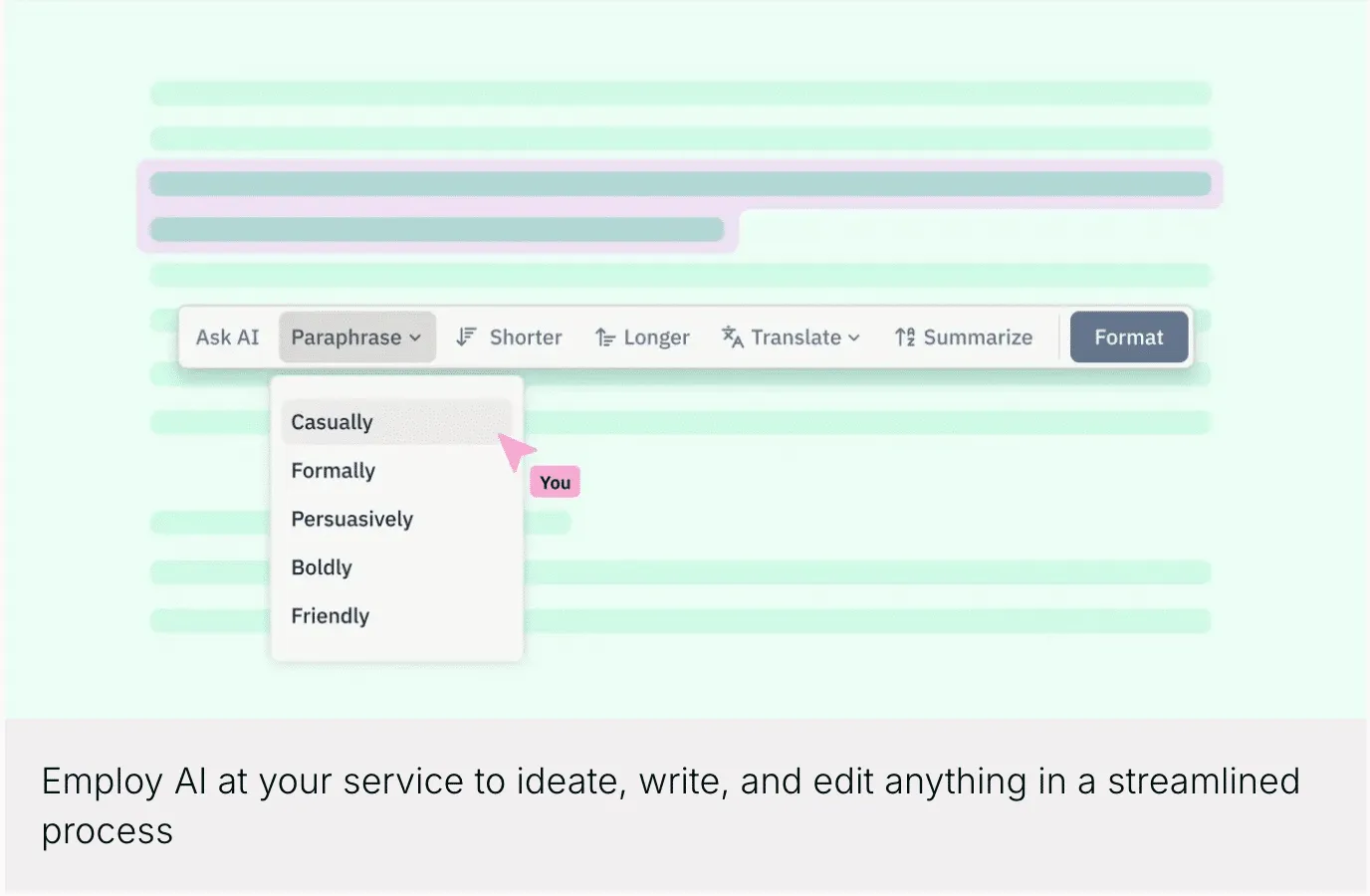Click the Ask AI option
Viewport: 1370px width, 896px height.
[x=227, y=336]
